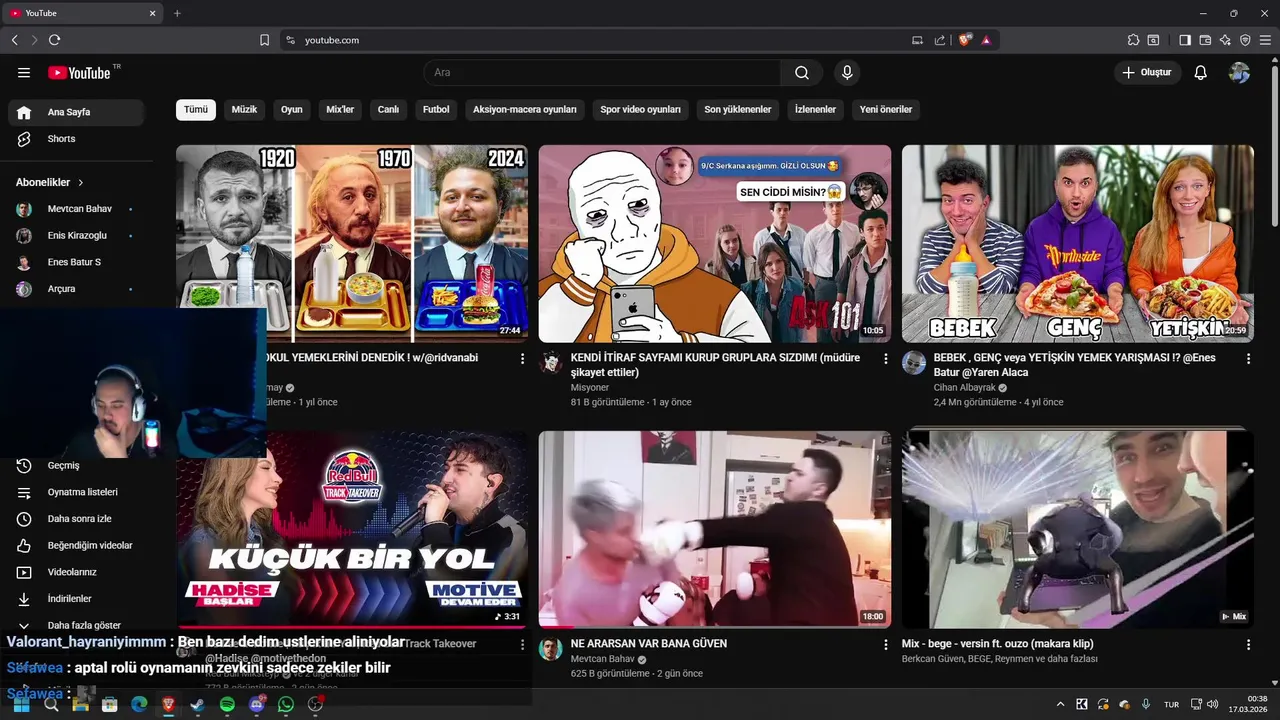1280x720 pixels.
Task: Select the Müzik filter chip
Action: coord(245,109)
